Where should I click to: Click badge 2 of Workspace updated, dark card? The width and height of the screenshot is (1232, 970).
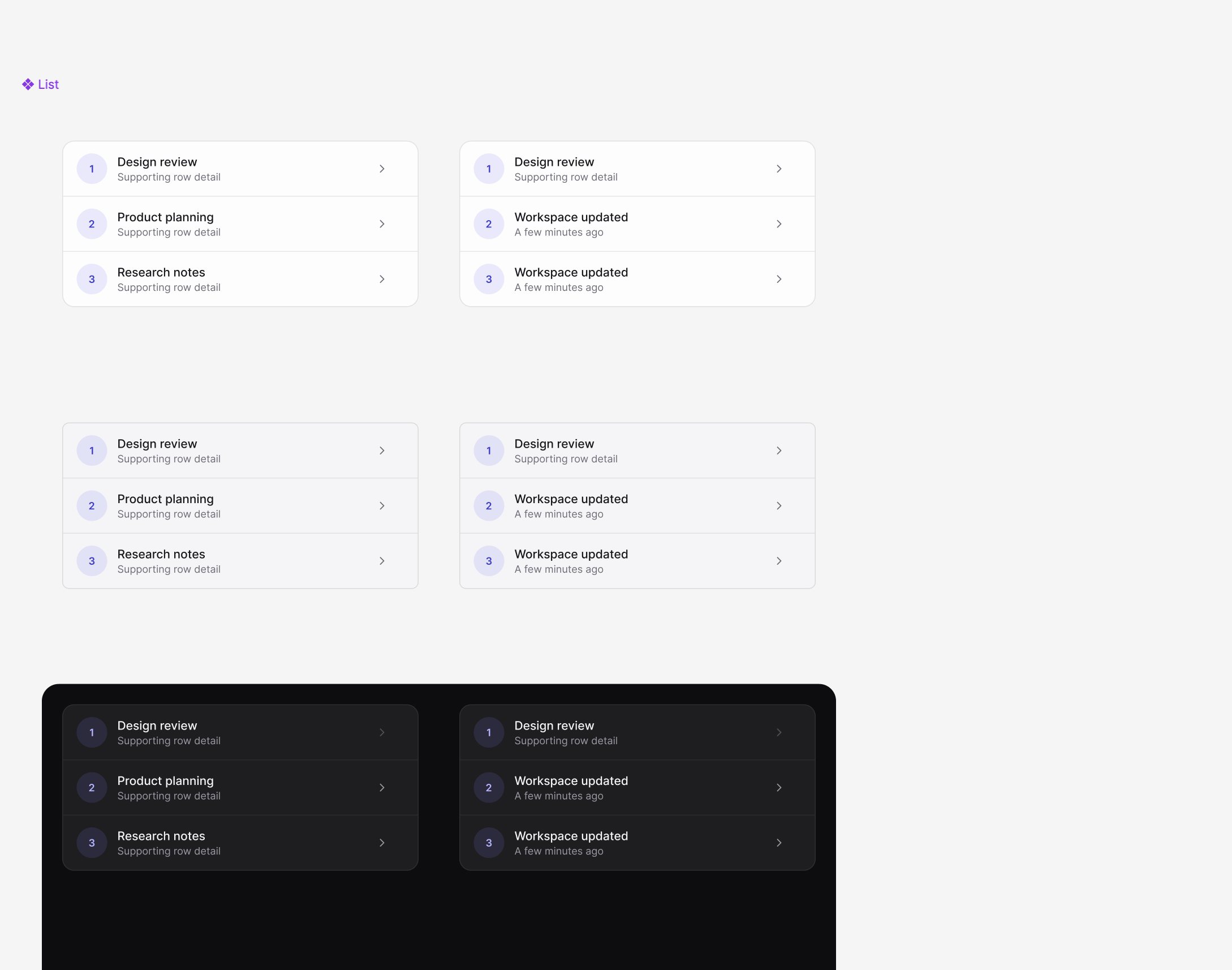point(489,787)
